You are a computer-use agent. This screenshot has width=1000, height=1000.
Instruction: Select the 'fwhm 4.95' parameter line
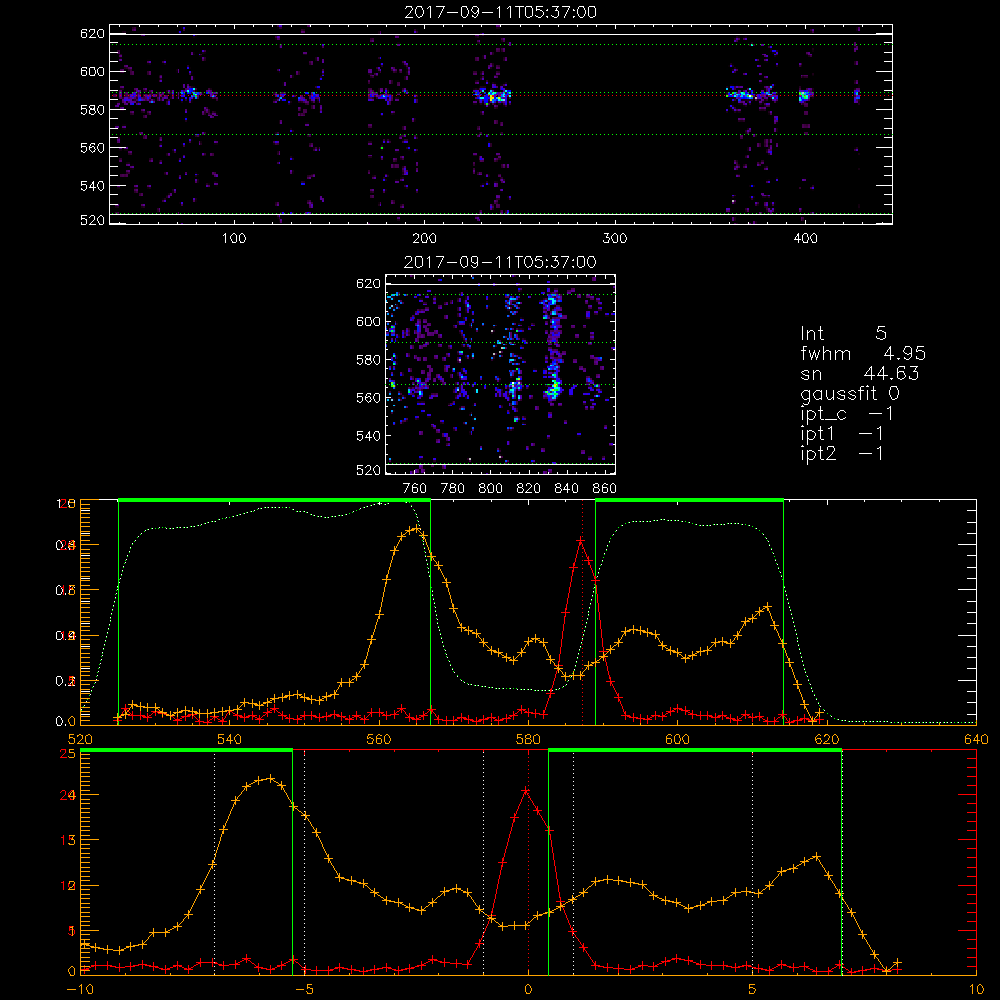pyautogui.click(x=863, y=353)
